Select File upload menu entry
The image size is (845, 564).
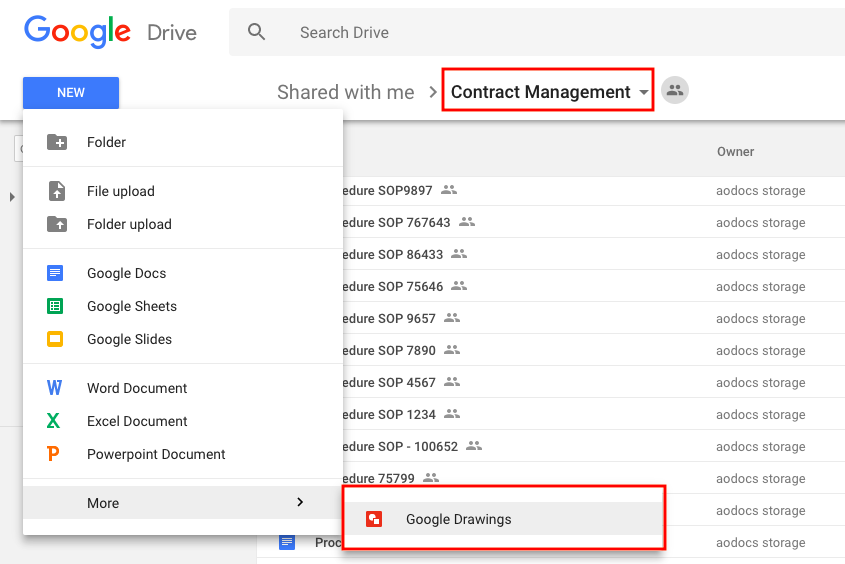tap(183, 191)
